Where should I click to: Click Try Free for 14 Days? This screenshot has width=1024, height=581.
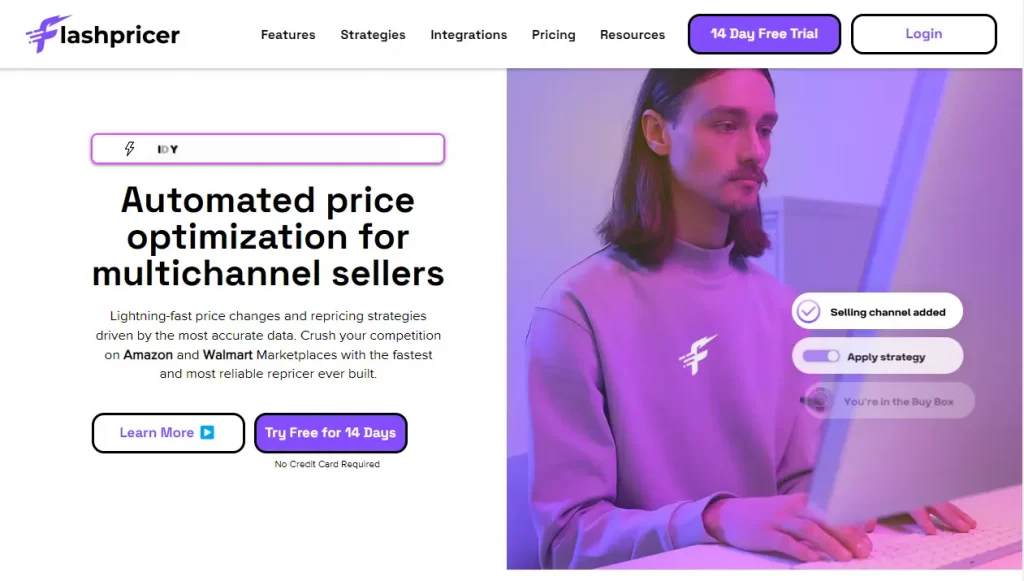coord(330,433)
